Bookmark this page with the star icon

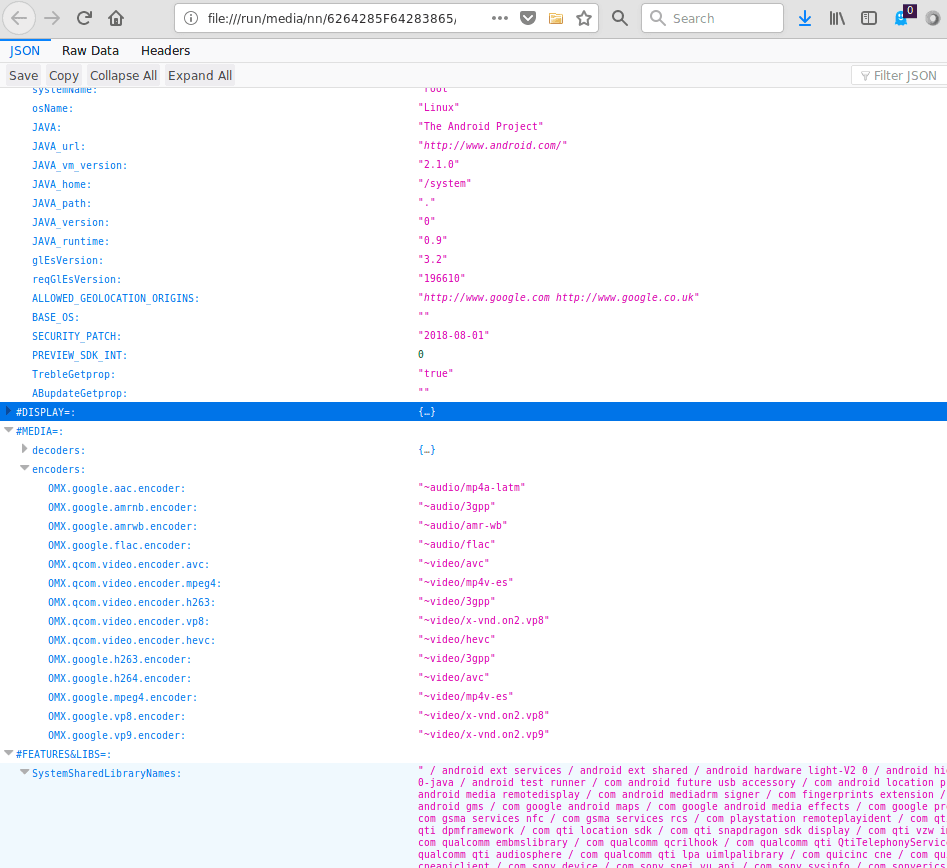(584, 18)
